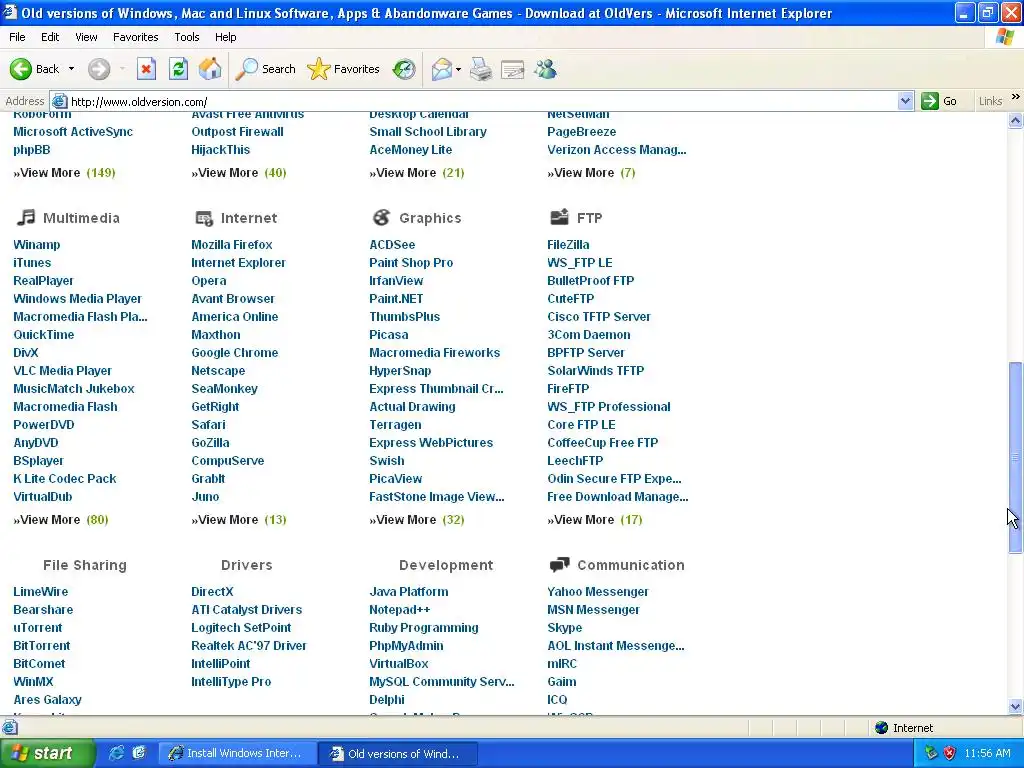The width and height of the screenshot is (1024, 768).
Task: Open the DirectX link
Action: point(212,592)
